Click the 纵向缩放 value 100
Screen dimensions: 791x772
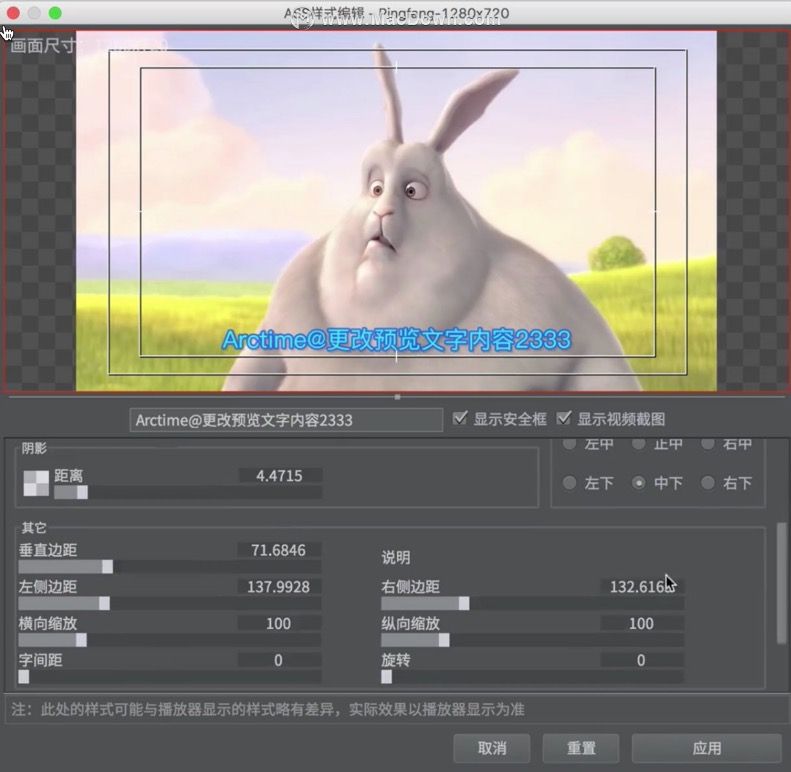(x=642, y=624)
